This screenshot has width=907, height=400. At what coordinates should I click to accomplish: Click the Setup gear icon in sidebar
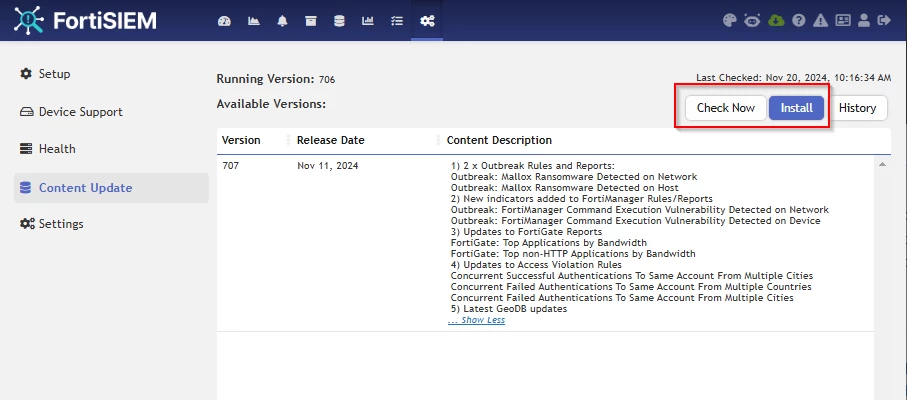pos(25,74)
